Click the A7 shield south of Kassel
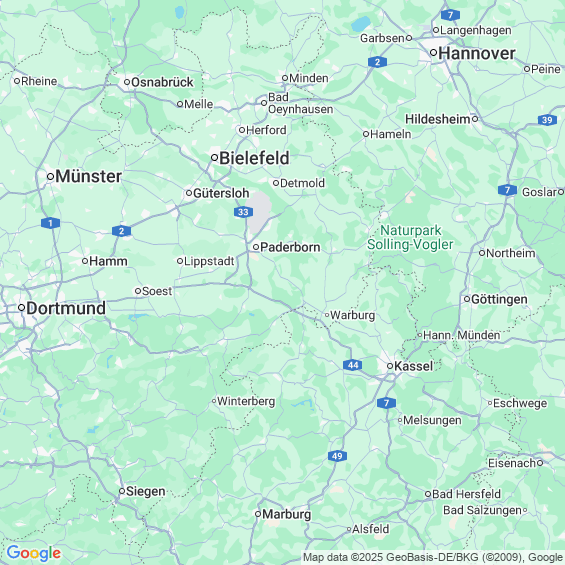Viewport: 565px width, 565px height. [386, 403]
